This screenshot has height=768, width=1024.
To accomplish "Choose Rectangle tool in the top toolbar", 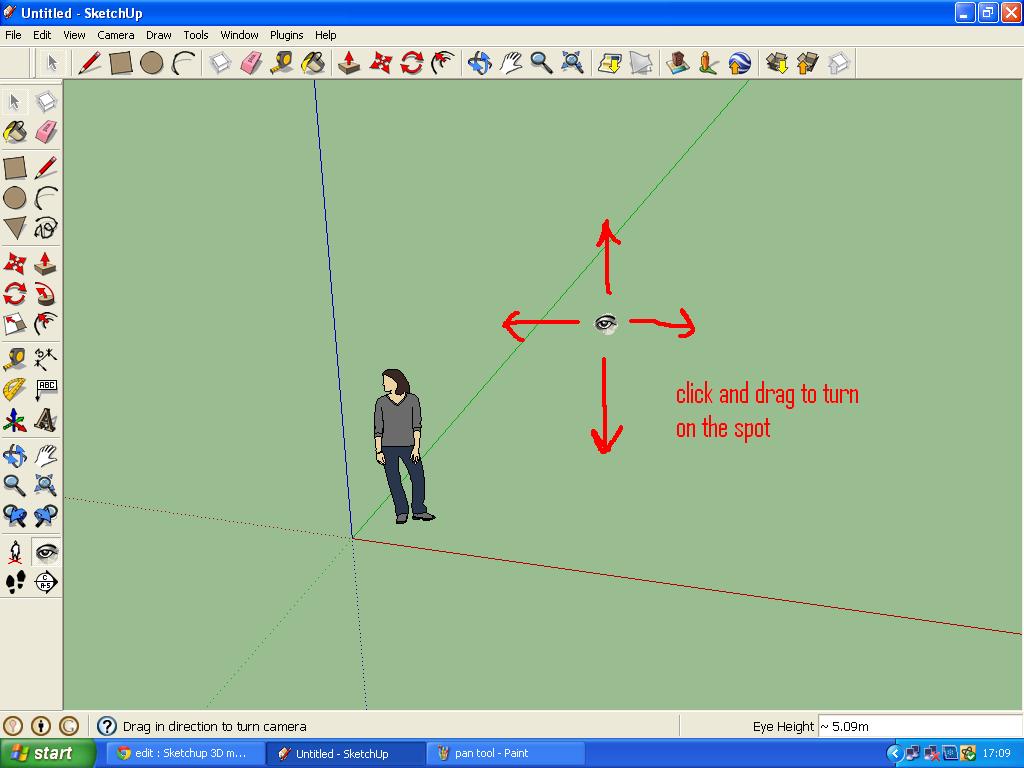I will click(x=121, y=63).
